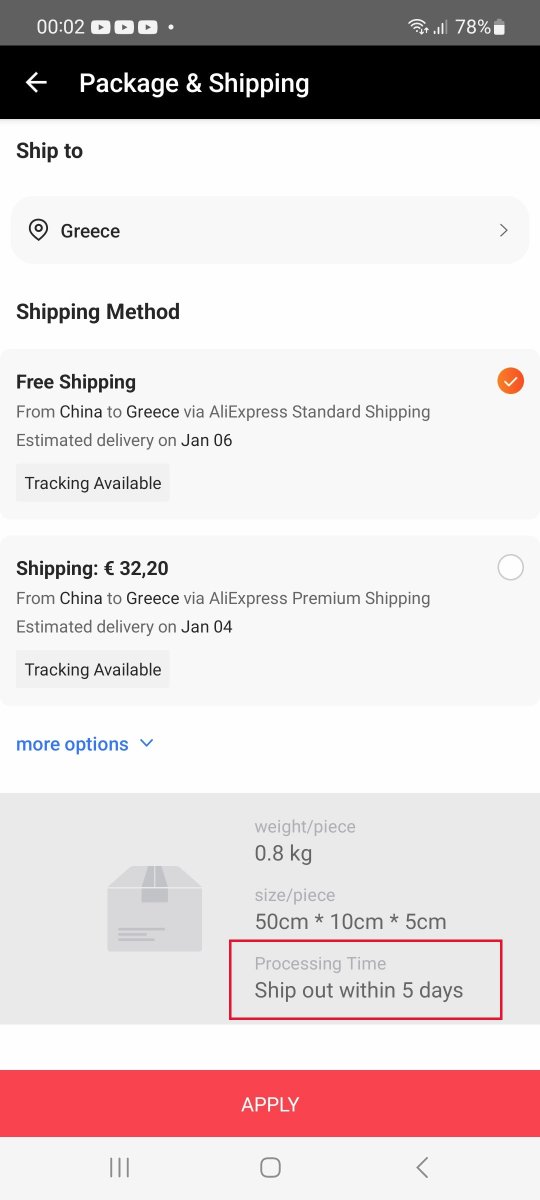Select the Free Shipping radio option
Image resolution: width=540 pixels, height=1200 pixels.
[510, 381]
